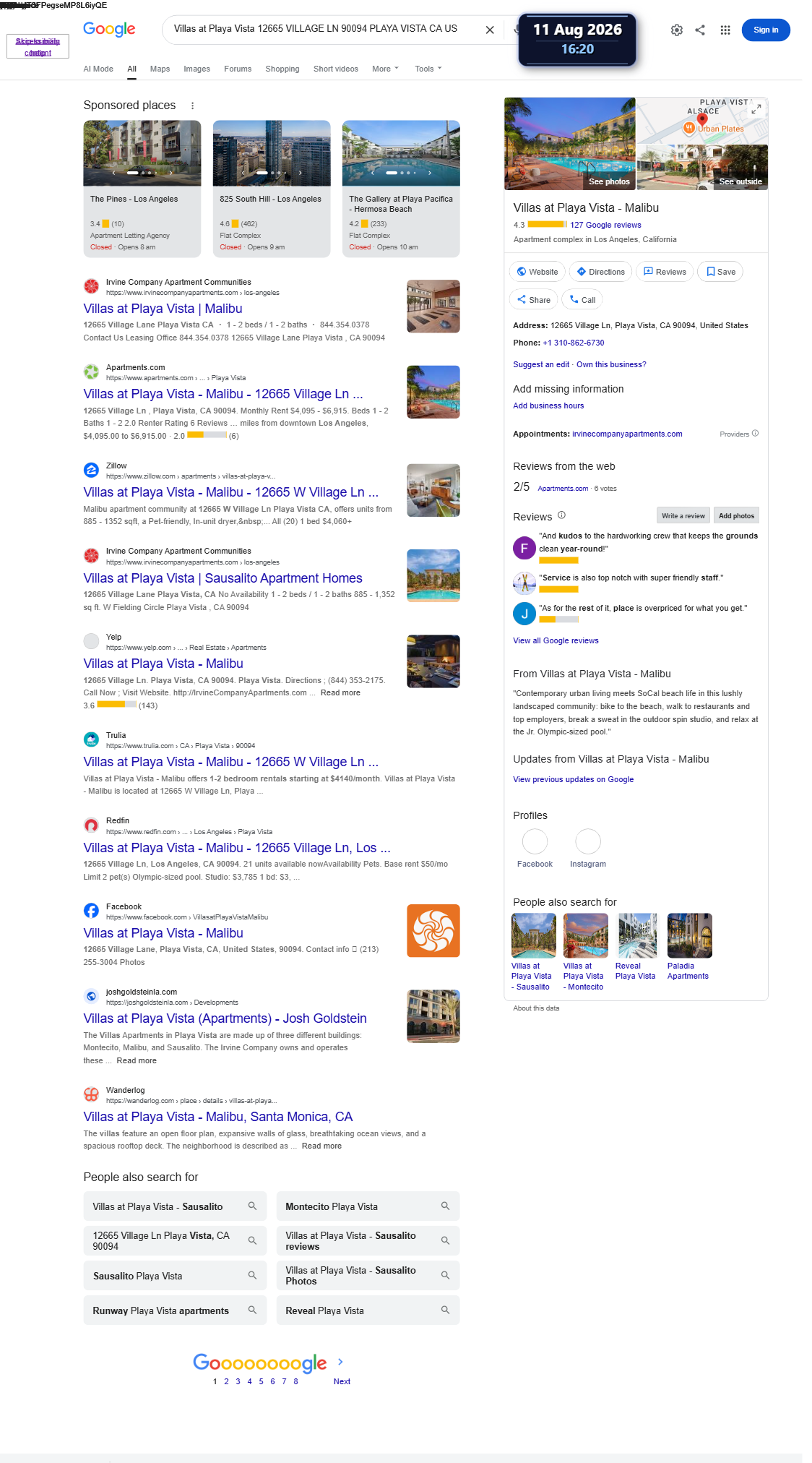The width and height of the screenshot is (812, 1463).
Task: Click reviewer avatar J in reviews
Action: point(524,614)
